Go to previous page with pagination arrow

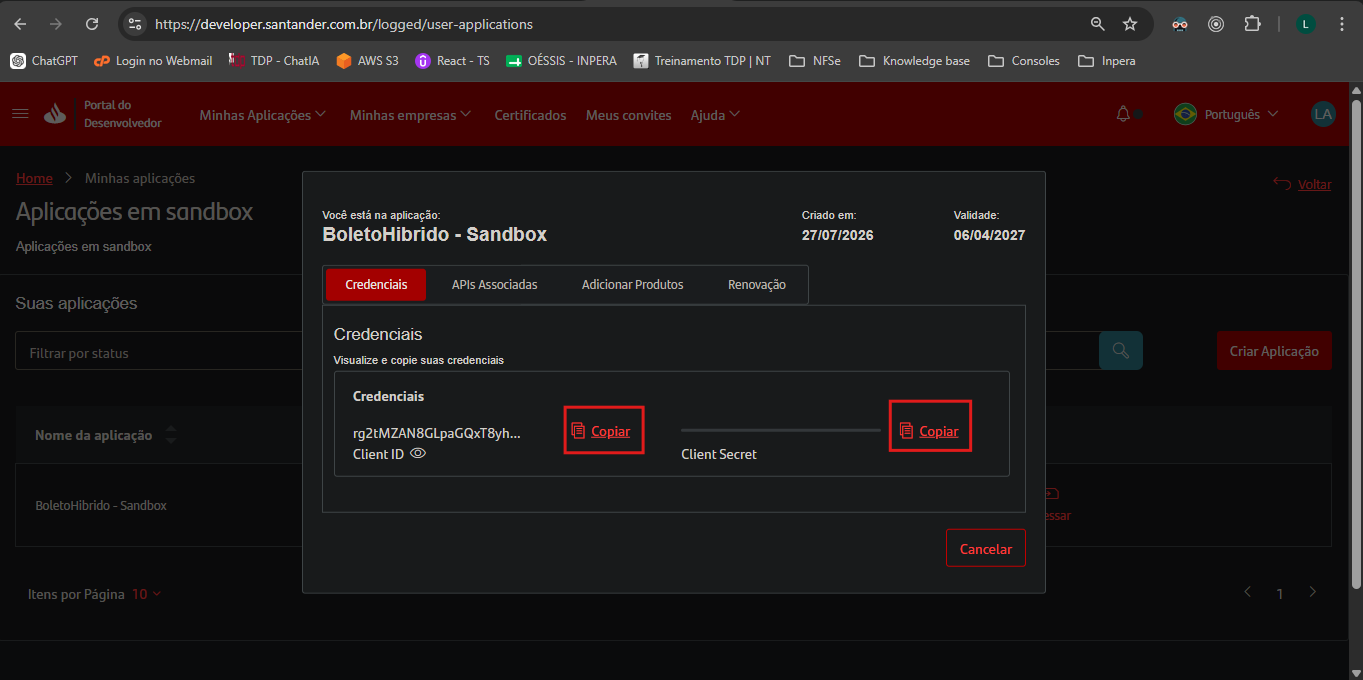point(1247,592)
